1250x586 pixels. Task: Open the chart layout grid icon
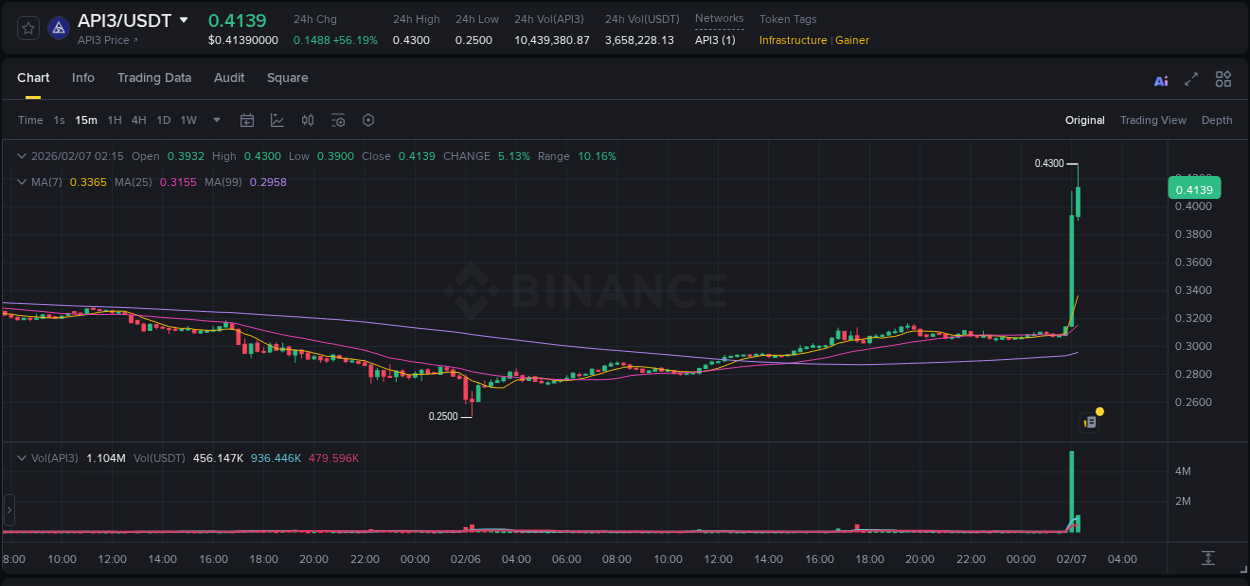click(x=1223, y=80)
